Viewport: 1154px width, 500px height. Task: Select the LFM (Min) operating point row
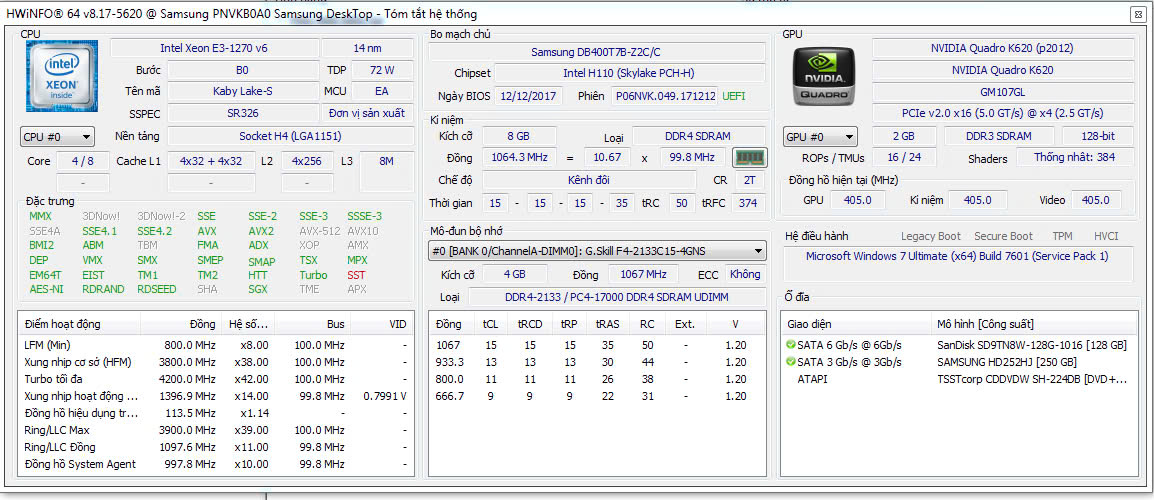(x=214, y=345)
